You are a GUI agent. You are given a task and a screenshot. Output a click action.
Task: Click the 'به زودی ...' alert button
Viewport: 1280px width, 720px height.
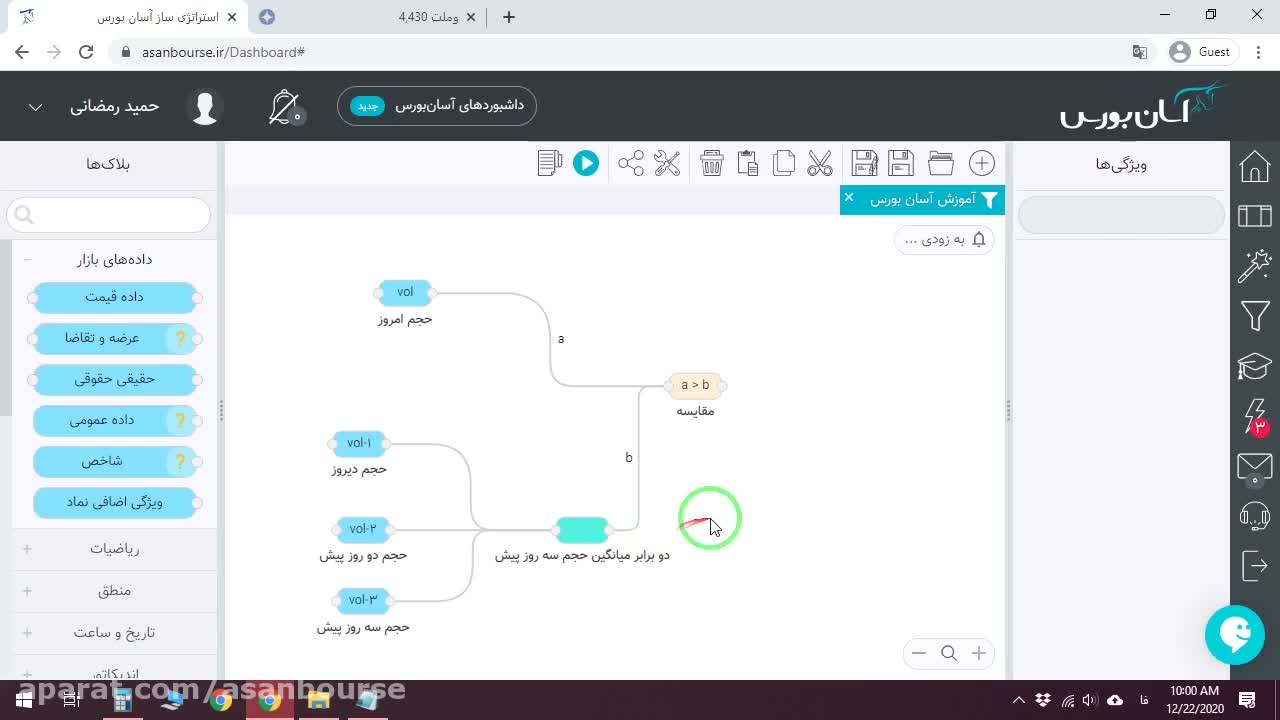pyautogui.click(x=944, y=239)
